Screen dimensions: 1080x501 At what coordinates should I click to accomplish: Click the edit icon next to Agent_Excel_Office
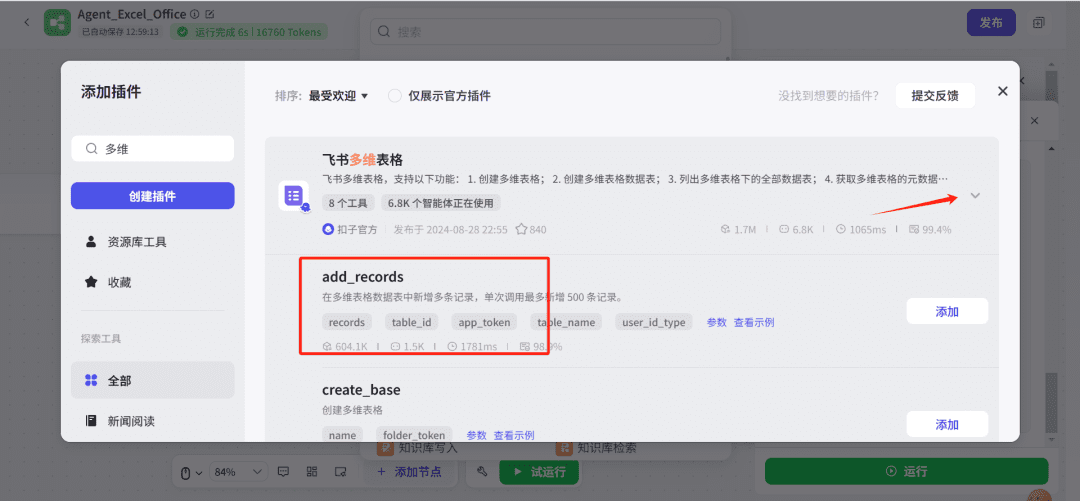(209, 14)
